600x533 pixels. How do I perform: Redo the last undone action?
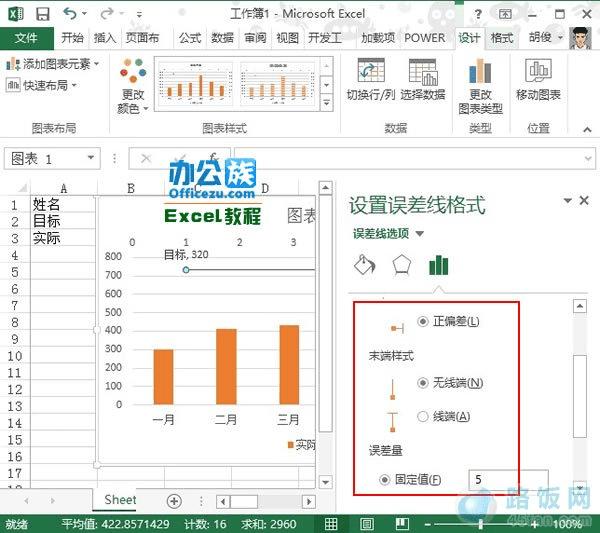(x=106, y=14)
